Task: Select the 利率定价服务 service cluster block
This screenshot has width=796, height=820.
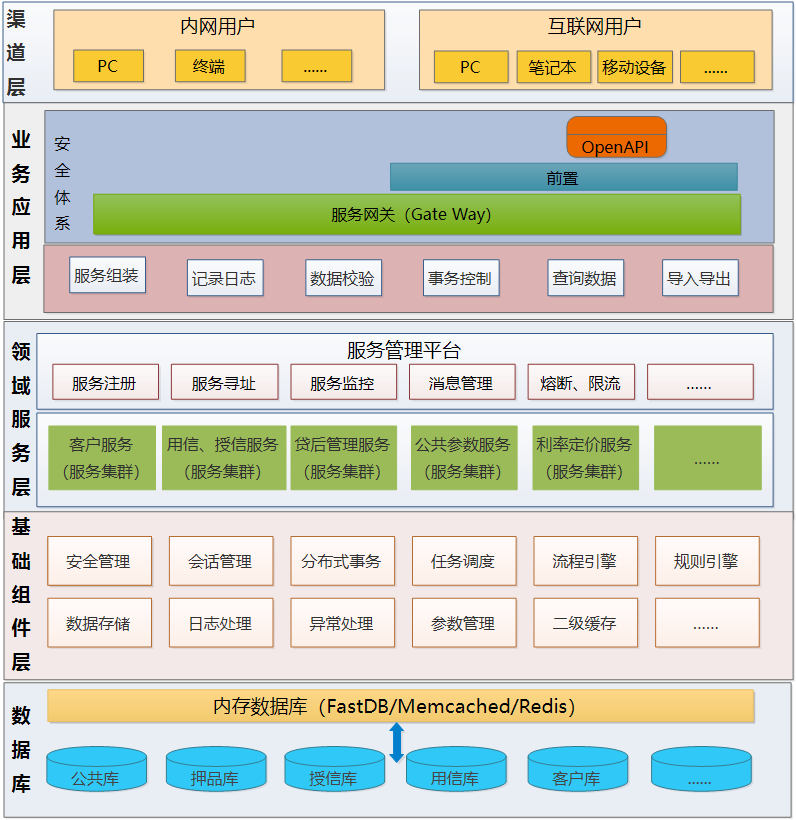Action: (x=585, y=458)
